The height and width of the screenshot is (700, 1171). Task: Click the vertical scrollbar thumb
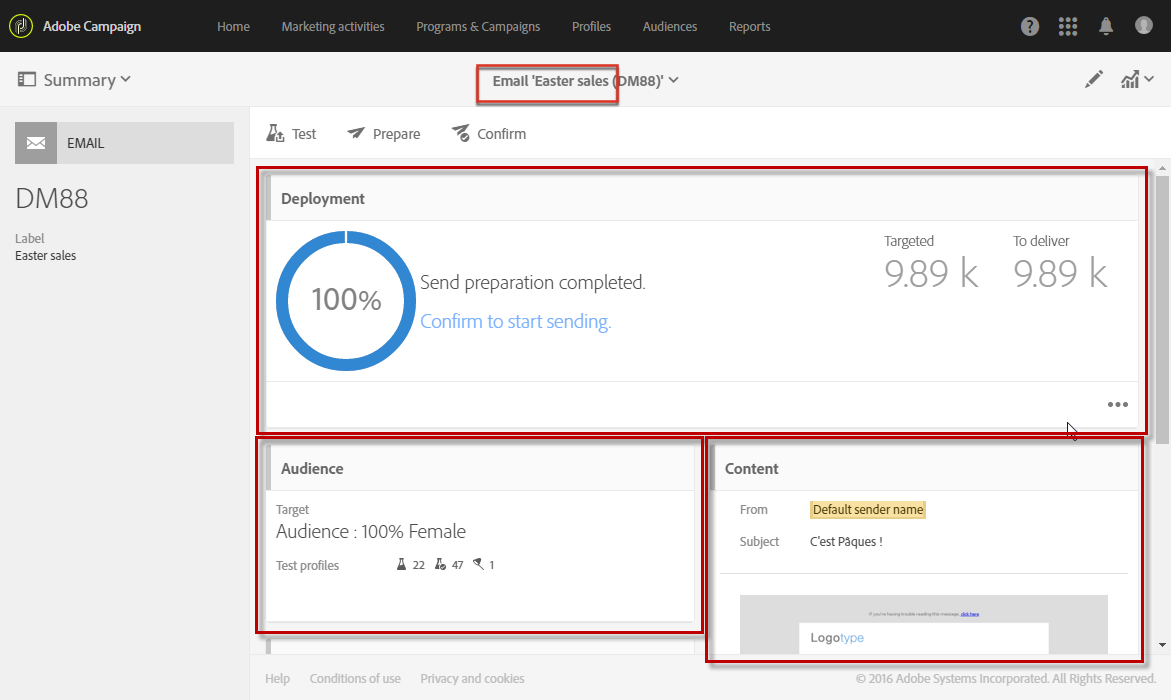click(x=1162, y=308)
